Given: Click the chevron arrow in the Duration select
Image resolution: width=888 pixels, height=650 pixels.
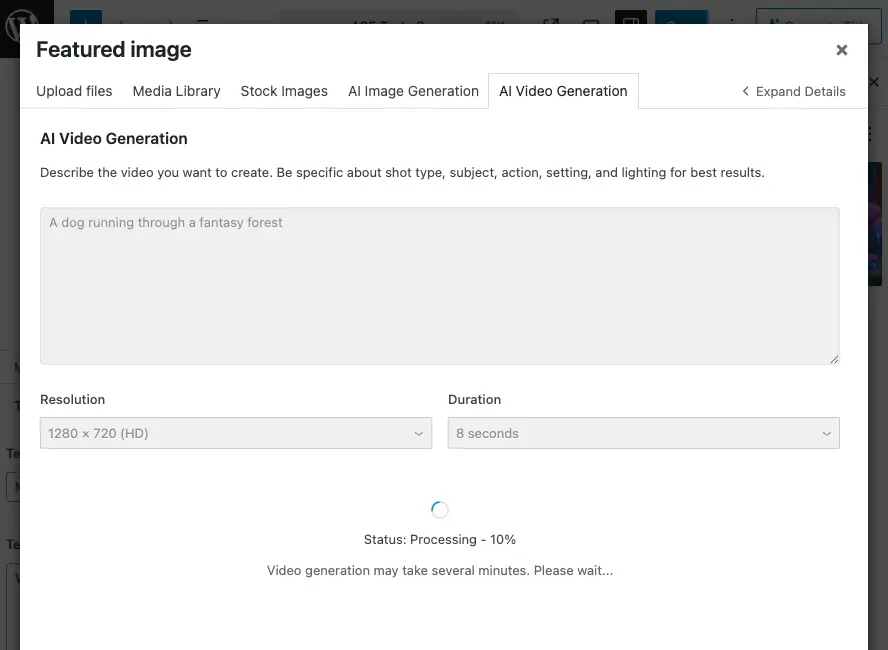Looking at the screenshot, I should (826, 434).
